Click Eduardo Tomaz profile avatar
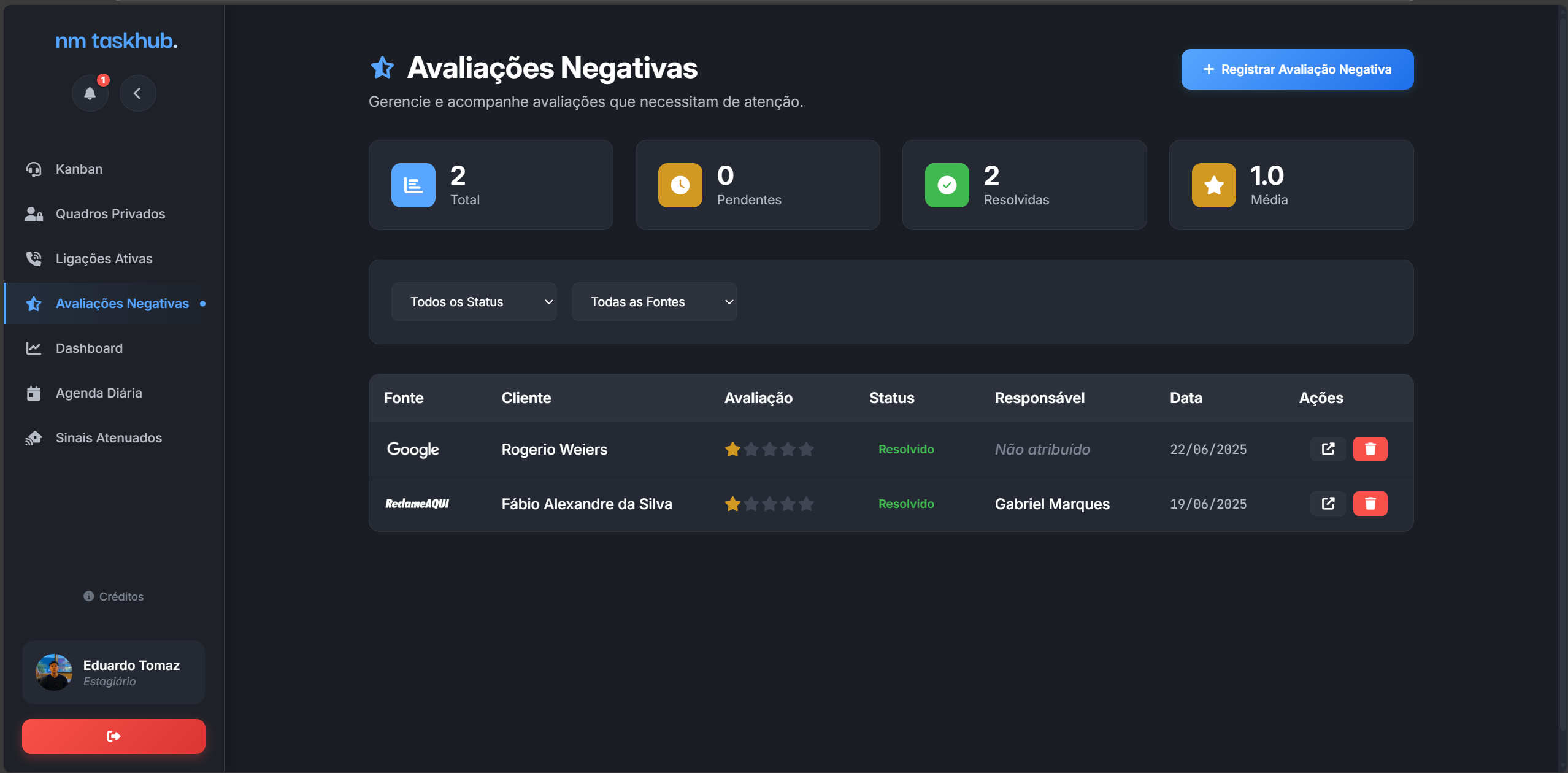The height and width of the screenshot is (773, 1568). [x=54, y=672]
